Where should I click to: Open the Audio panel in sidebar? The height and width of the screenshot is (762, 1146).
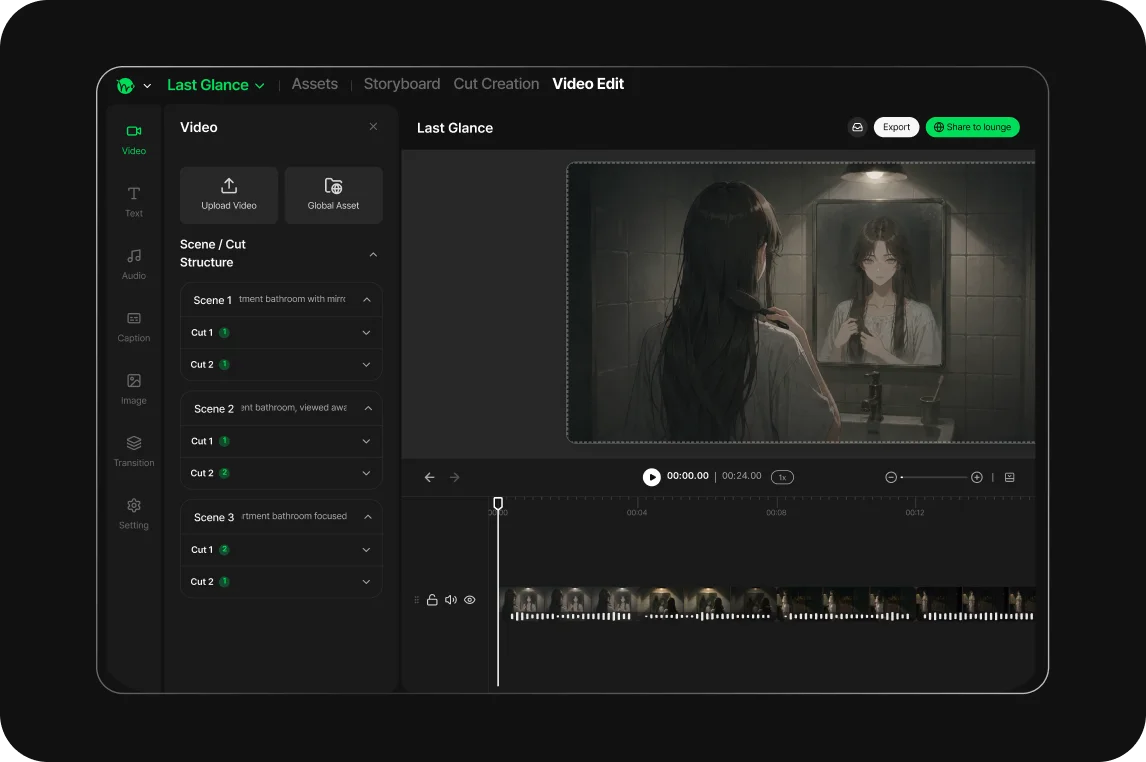134,264
